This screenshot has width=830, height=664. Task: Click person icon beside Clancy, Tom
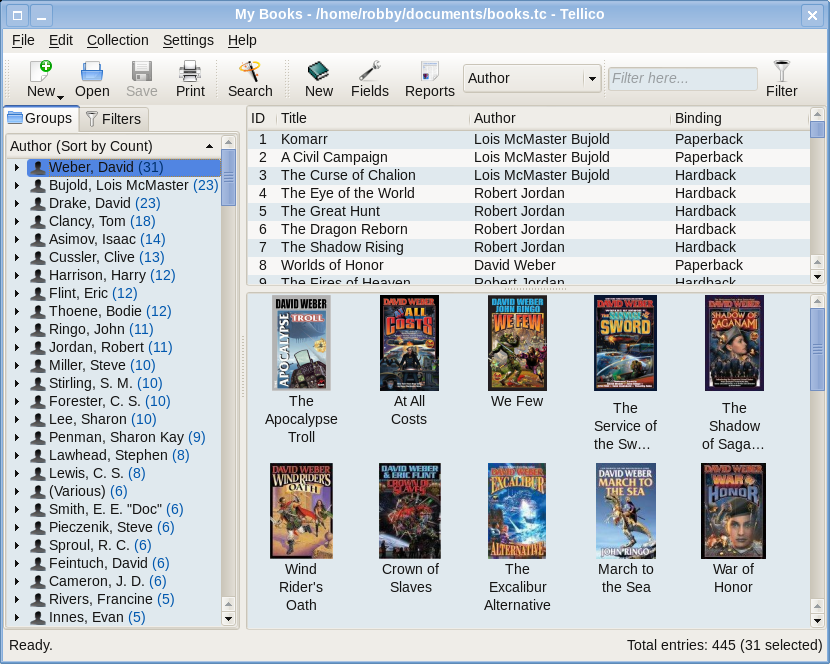[x=38, y=222]
